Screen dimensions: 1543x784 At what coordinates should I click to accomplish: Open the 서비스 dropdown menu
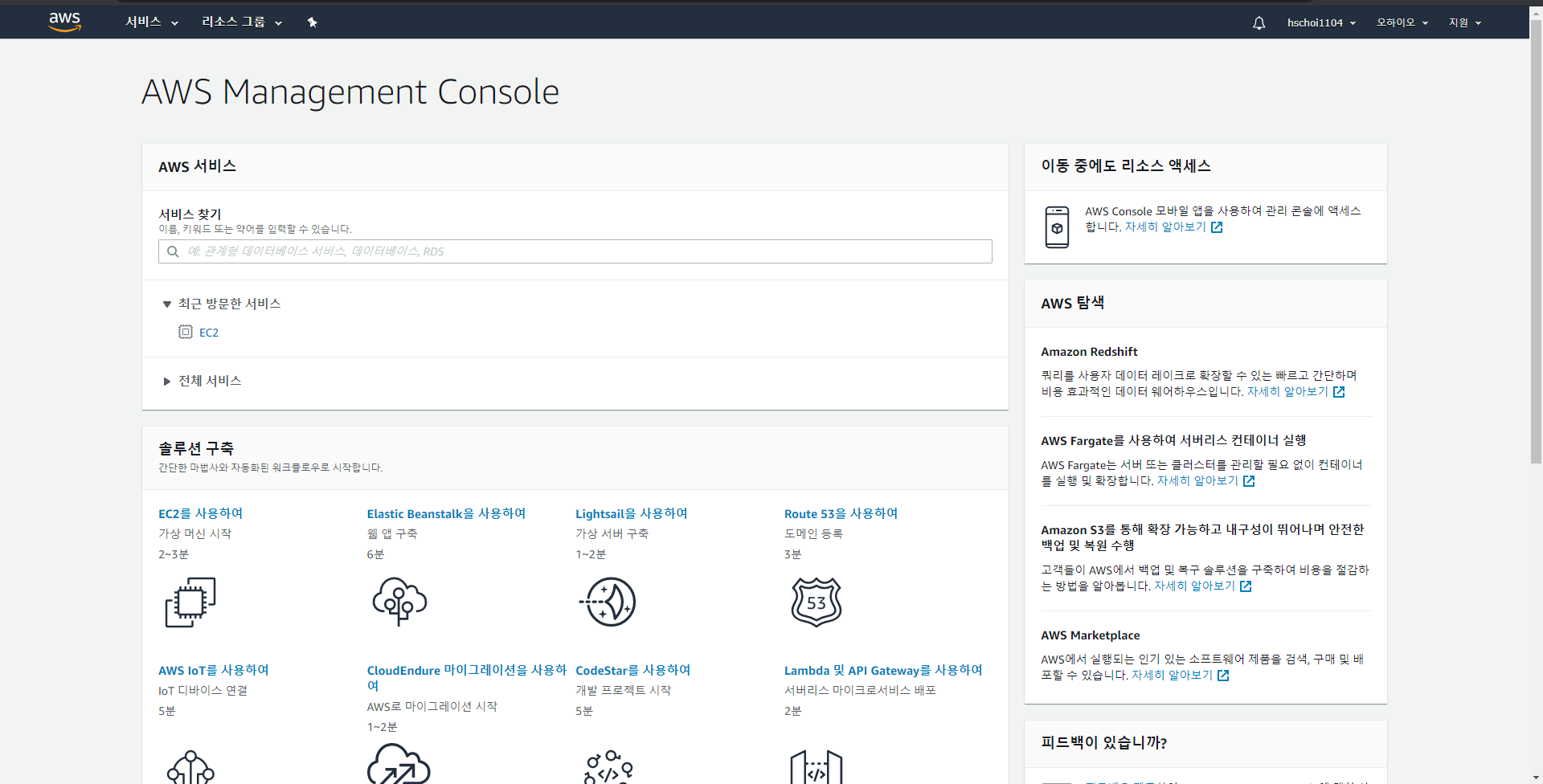[152, 22]
